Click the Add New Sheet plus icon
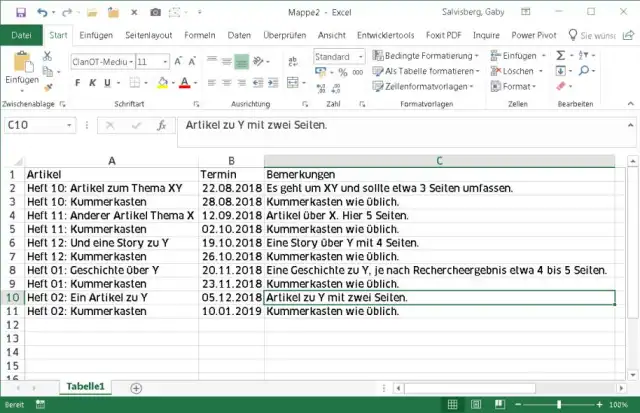The image size is (640, 413). [137, 388]
